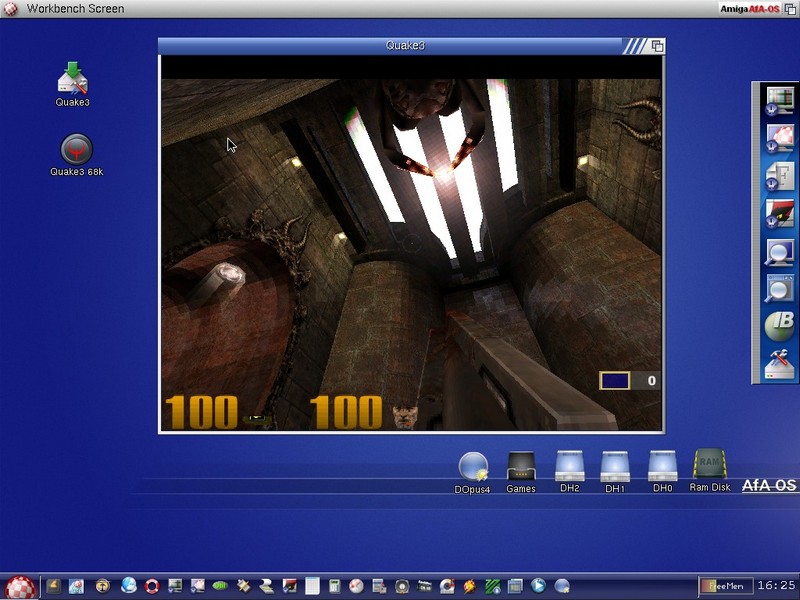Click the calculator icon in the taskbar
Image resolution: width=800 pixels, height=600 pixels.
coord(335,586)
